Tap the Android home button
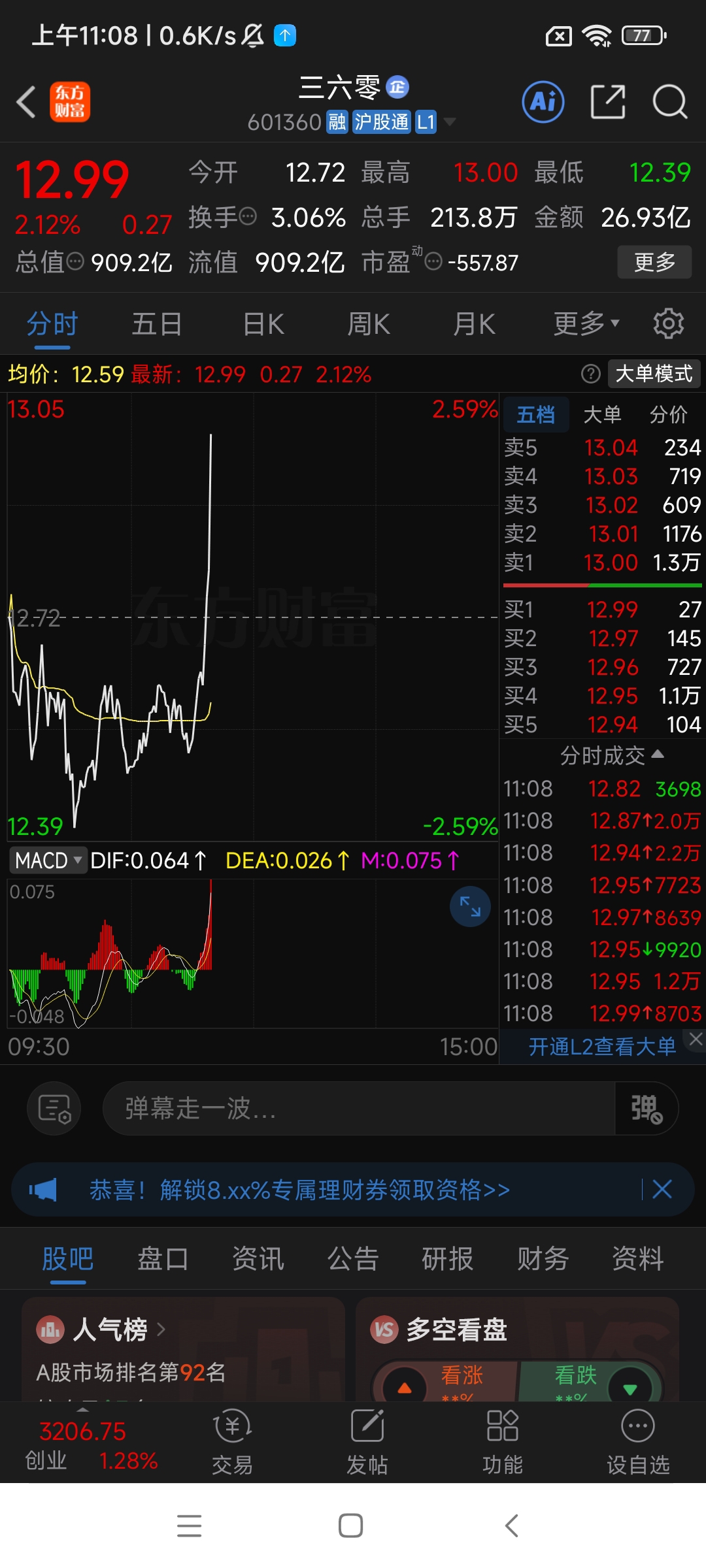The width and height of the screenshot is (706, 1568). coord(351,1526)
